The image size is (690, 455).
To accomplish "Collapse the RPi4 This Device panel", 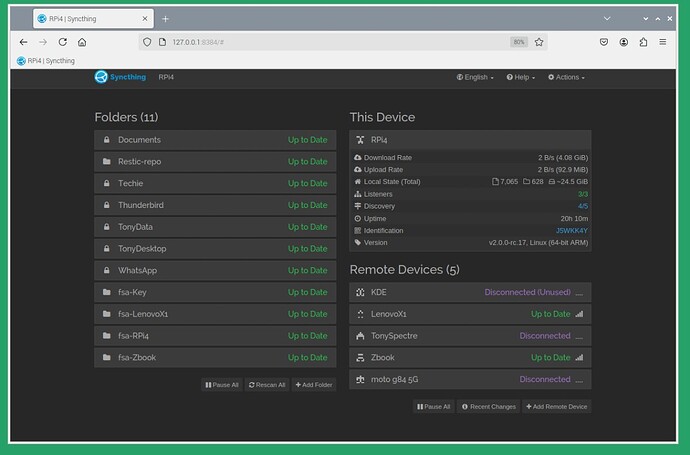I will [470, 140].
